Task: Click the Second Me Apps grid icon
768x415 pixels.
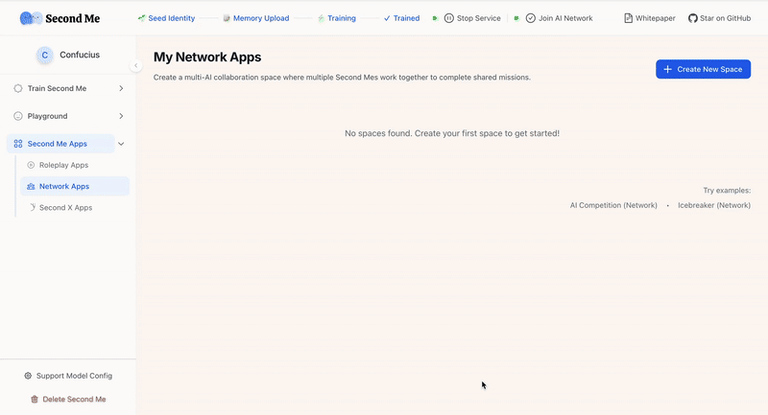Action: tap(18, 144)
